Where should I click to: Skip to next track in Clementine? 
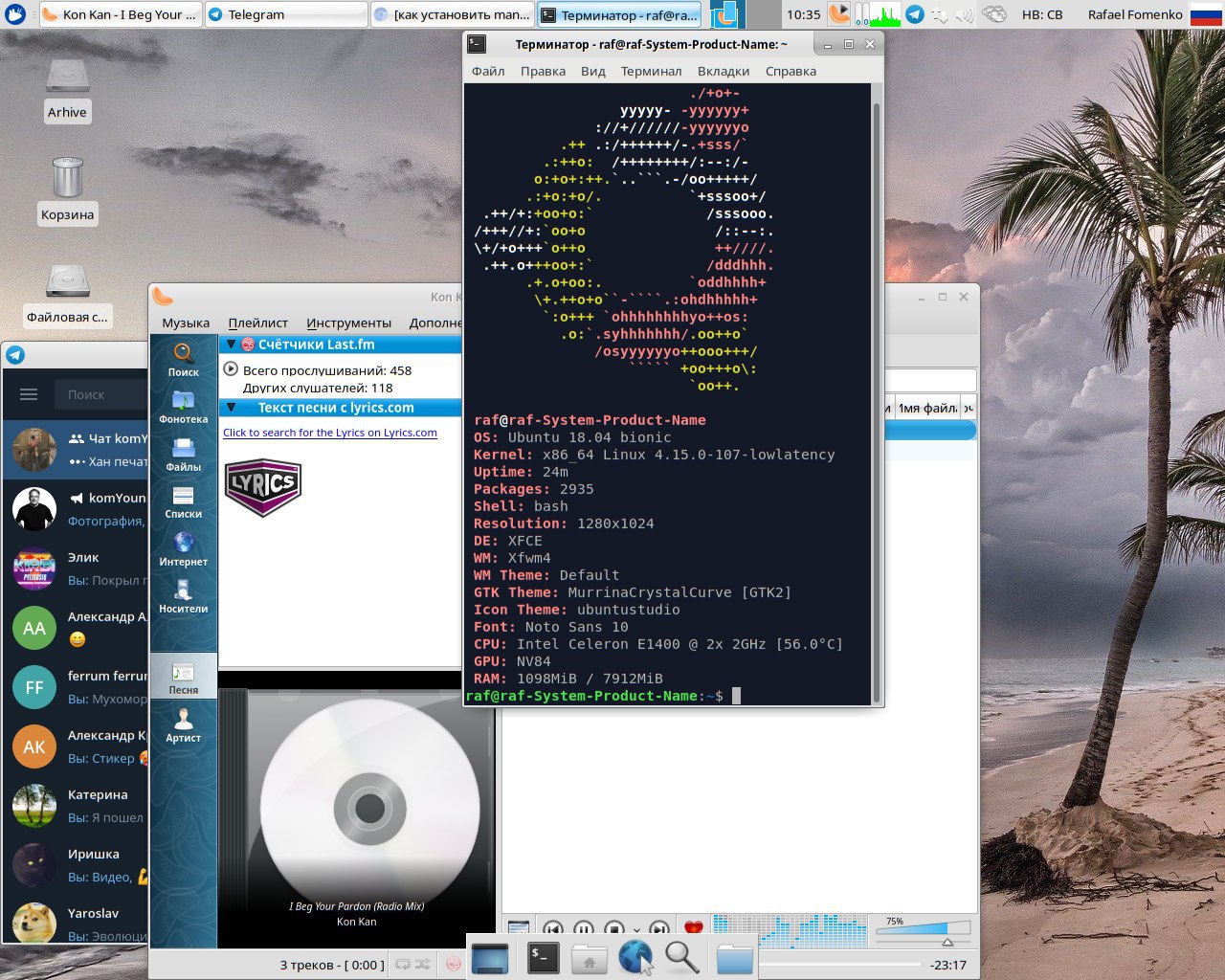point(658,928)
